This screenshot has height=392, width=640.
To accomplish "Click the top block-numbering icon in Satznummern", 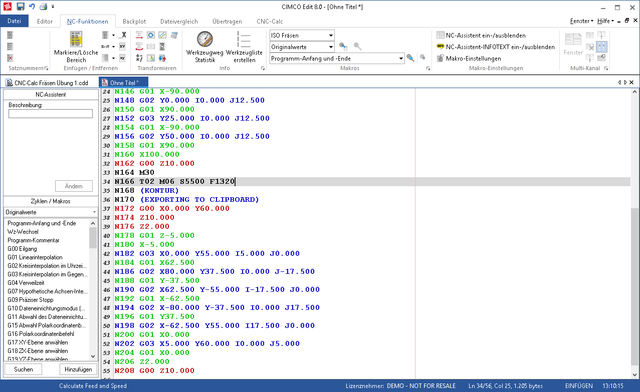I will [10, 35].
